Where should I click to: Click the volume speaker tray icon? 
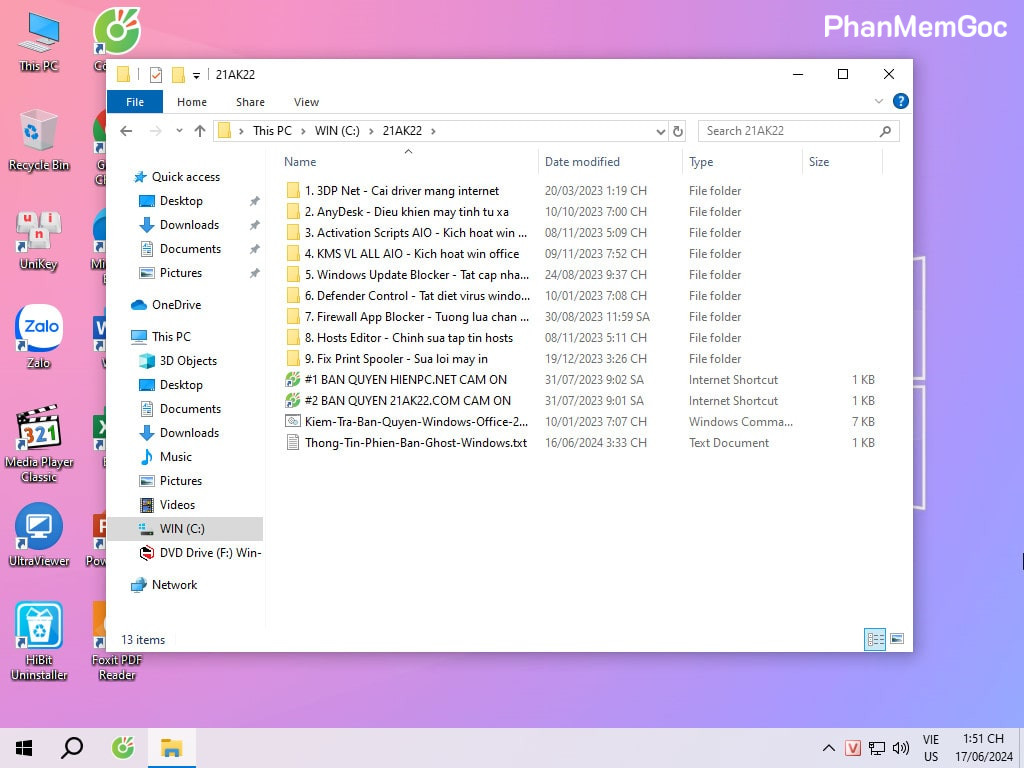click(x=900, y=747)
